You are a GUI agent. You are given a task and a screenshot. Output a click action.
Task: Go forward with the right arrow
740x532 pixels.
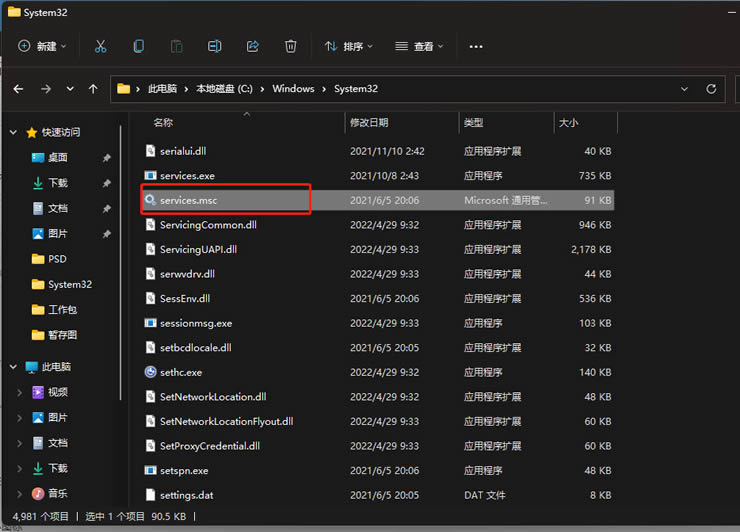(46, 89)
